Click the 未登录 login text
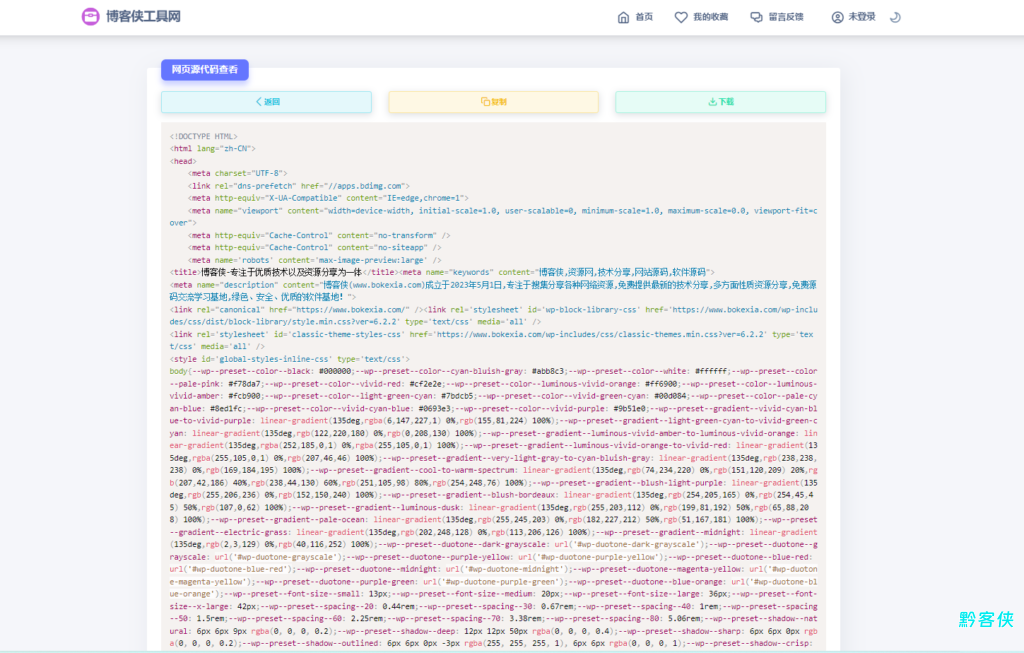The width and height of the screenshot is (1024, 653). click(862, 17)
